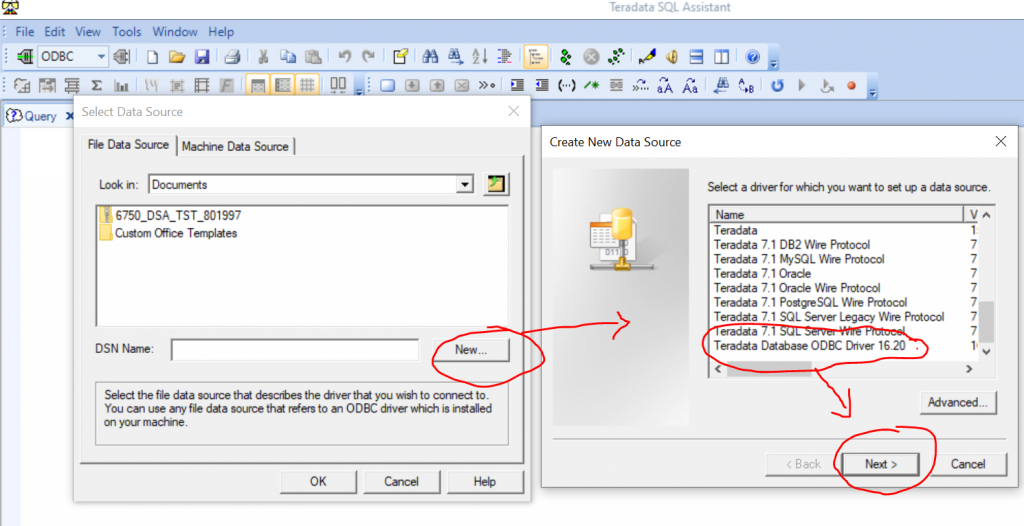Click the Next > button
The width and height of the screenshot is (1024, 526).
(881, 464)
